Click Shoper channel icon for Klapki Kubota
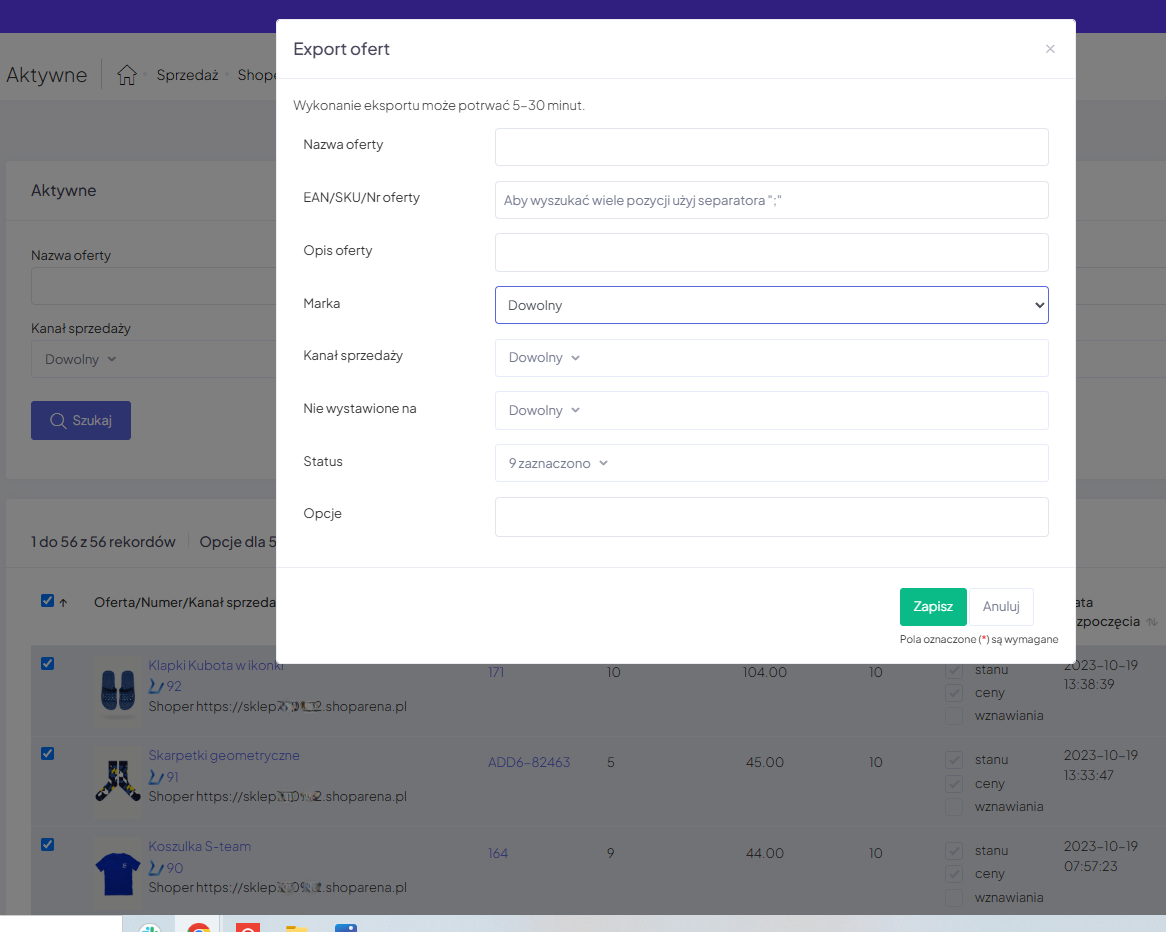Image resolution: width=1166 pixels, height=932 pixels. tap(155, 686)
